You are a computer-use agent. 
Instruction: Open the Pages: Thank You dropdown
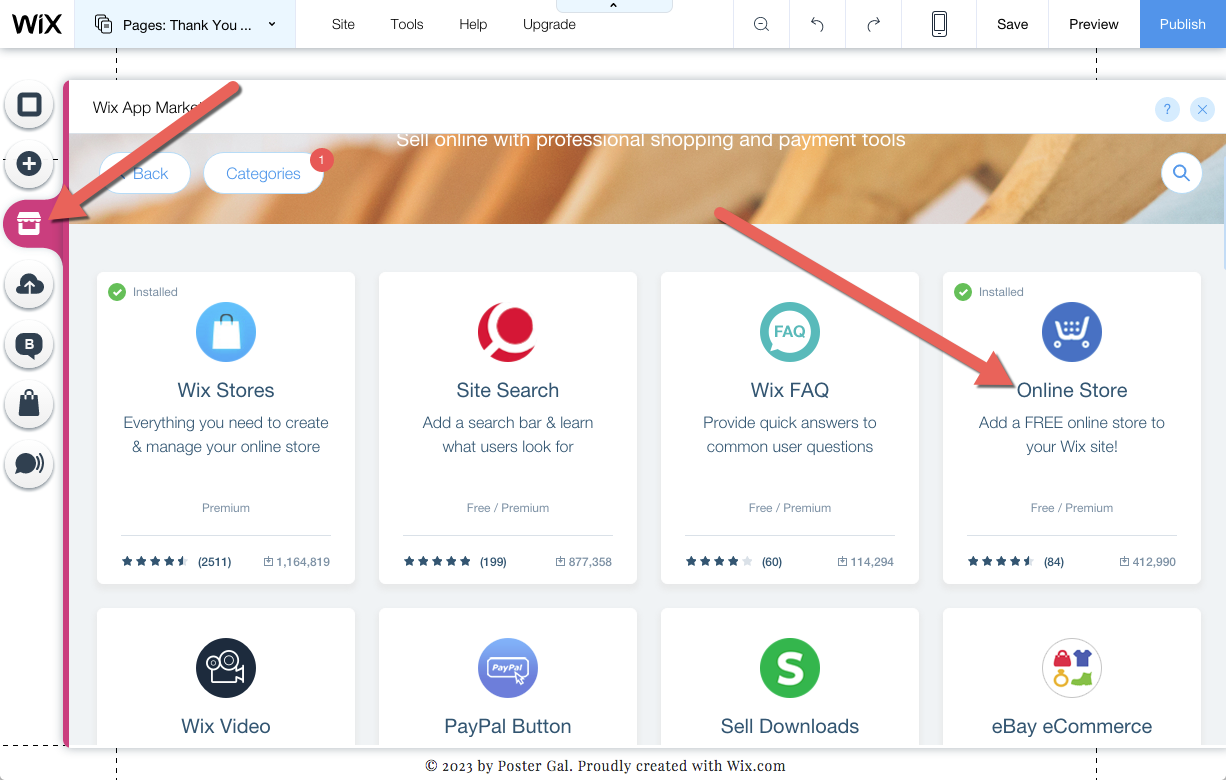(185, 24)
